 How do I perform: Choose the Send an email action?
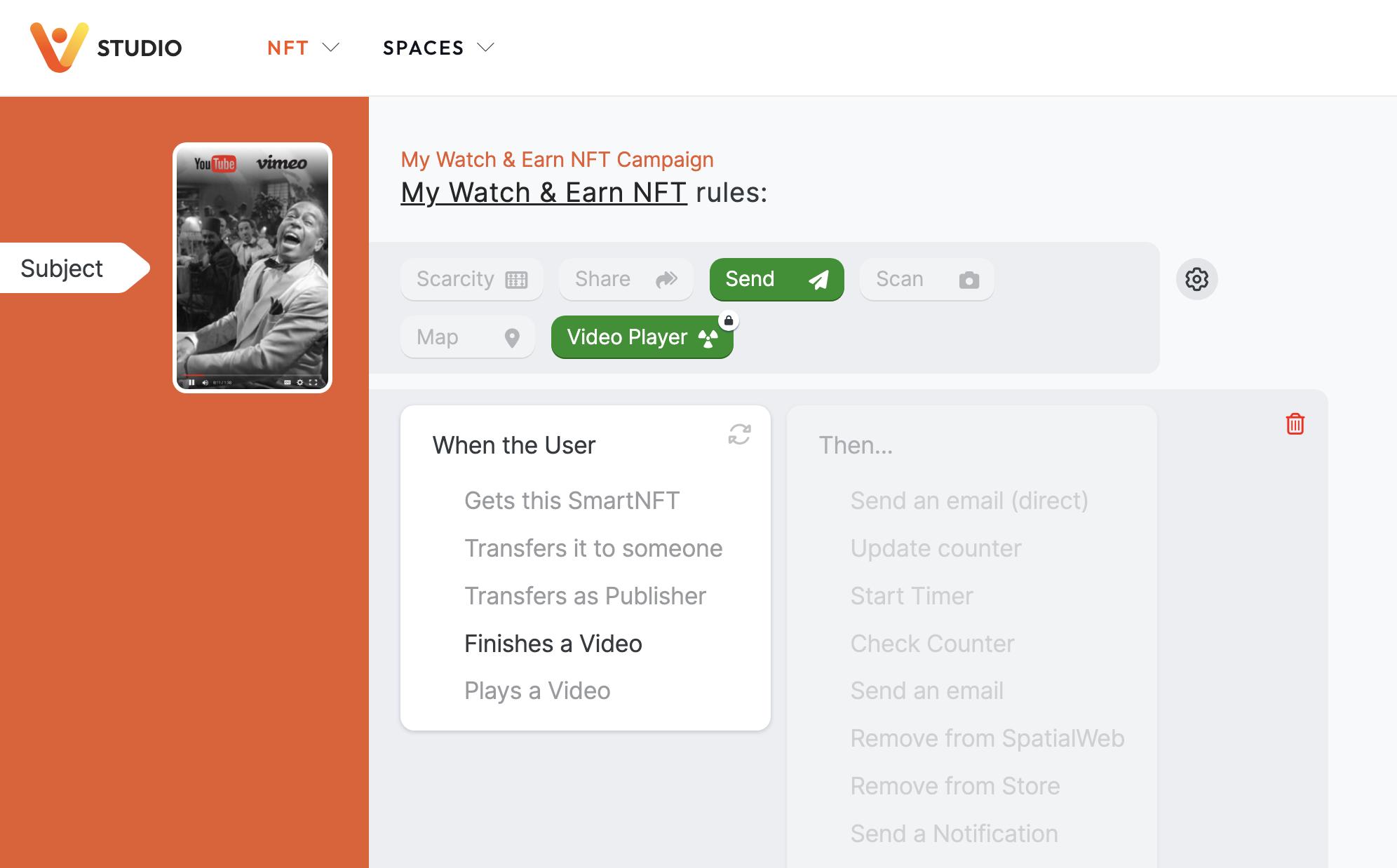926,691
